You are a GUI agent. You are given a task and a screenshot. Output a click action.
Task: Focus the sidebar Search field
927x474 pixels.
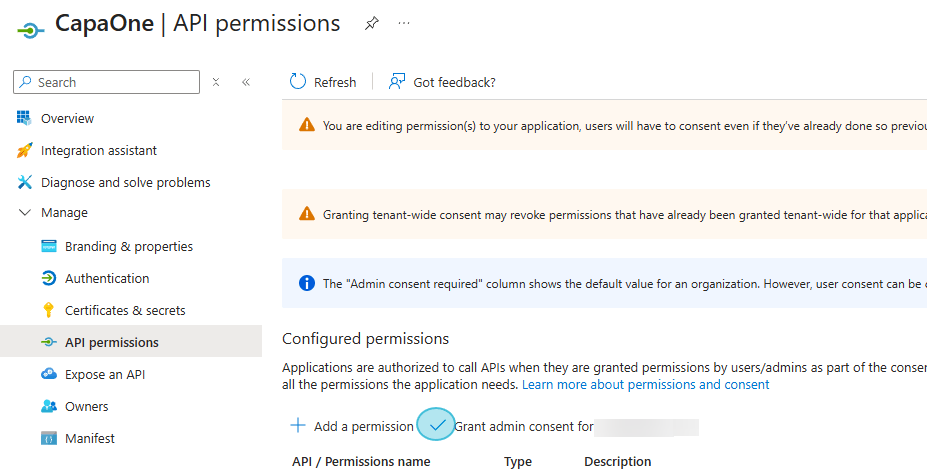click(x=106, y=82)
